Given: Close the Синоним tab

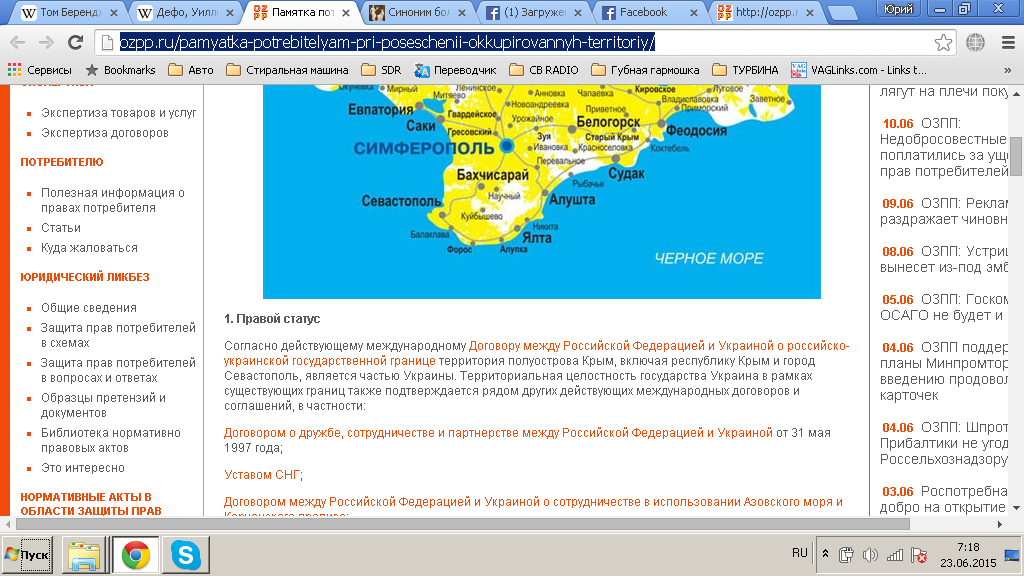Looking at the screenshot, I should click(462, 12).
